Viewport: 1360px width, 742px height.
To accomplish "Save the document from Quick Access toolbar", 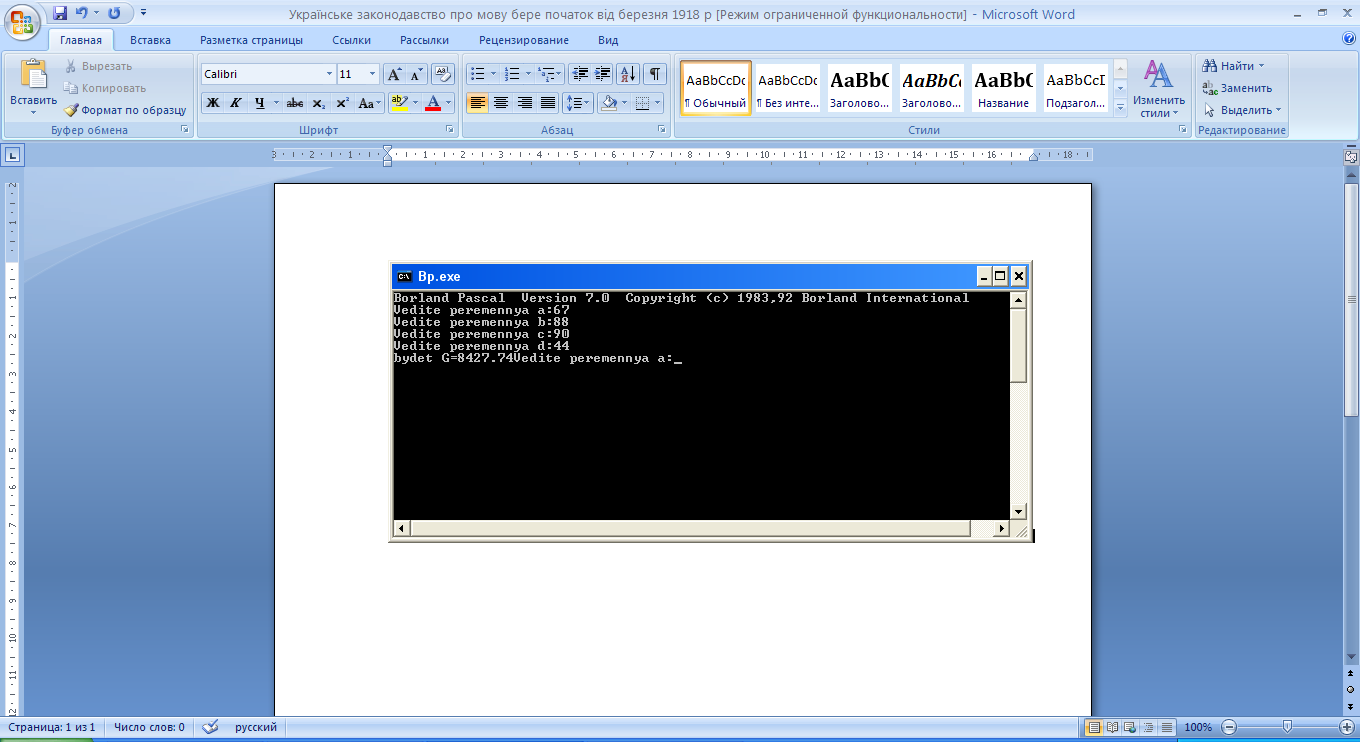I will pyautogui.click(x=60, y=14).
